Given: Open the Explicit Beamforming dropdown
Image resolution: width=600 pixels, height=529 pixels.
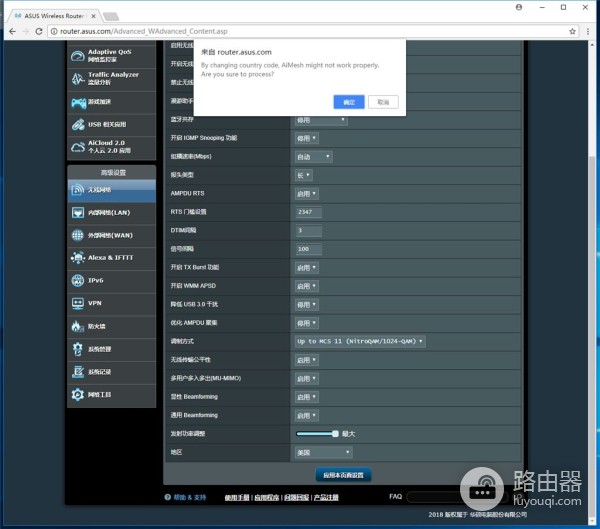Looking at the screenshot, I should [307, 397].
